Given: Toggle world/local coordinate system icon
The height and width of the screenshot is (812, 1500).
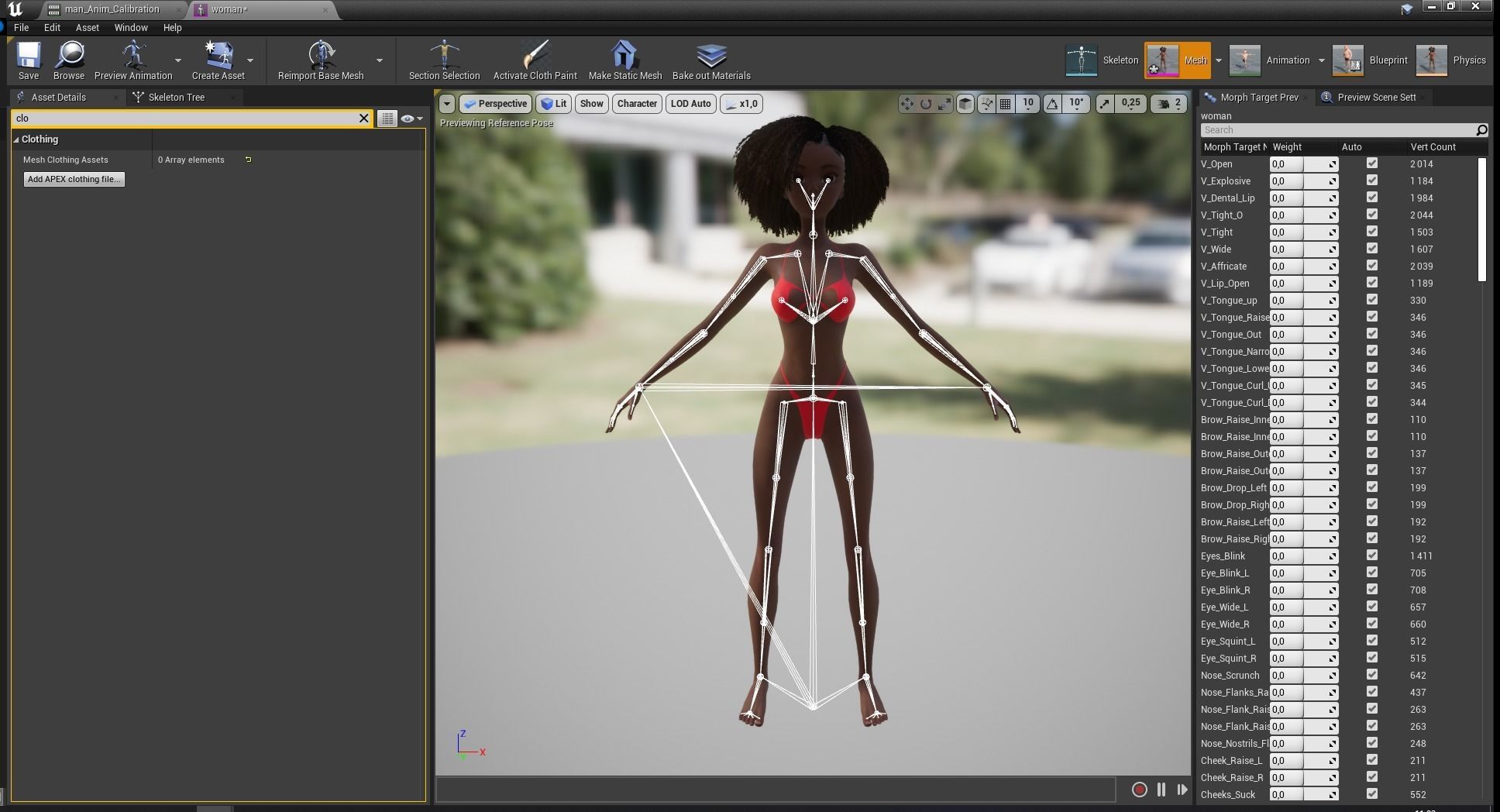Looking at the screenshot, I should (986, 104).
